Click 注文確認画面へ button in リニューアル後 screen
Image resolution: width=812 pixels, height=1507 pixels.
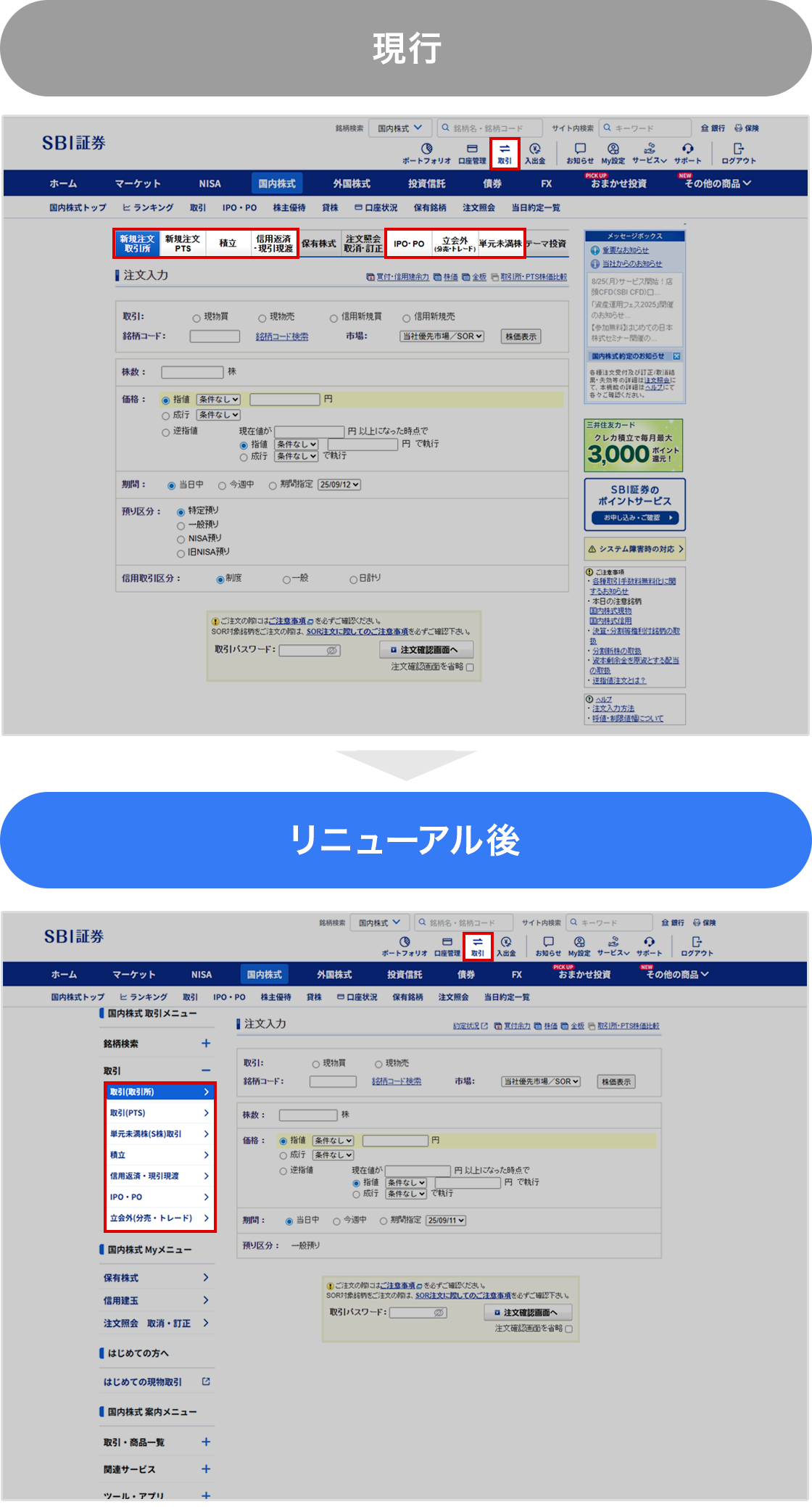pyautogui.click(x=529, y=1313)
